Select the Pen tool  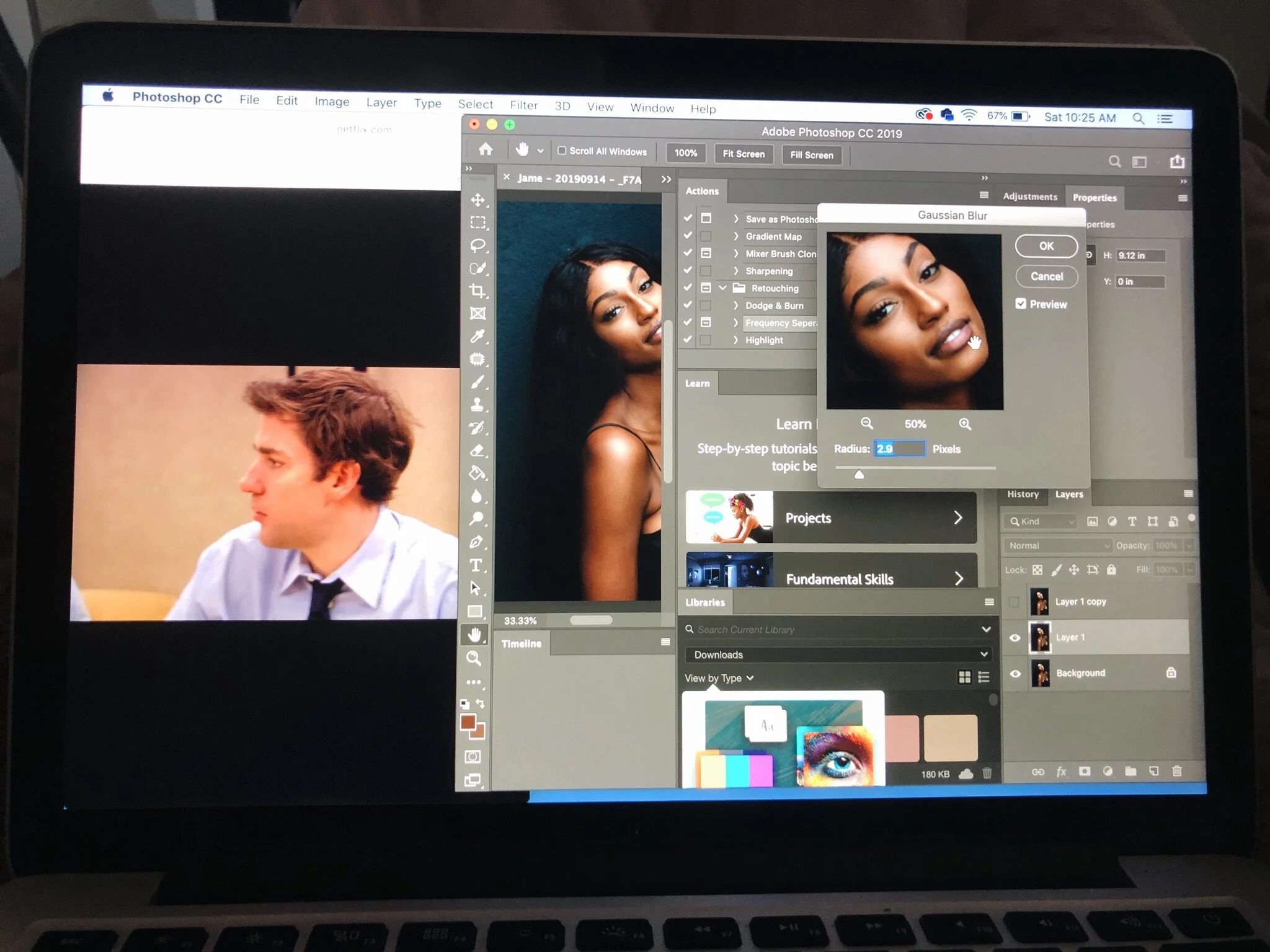pyautogui.click(x=476, y=542)
